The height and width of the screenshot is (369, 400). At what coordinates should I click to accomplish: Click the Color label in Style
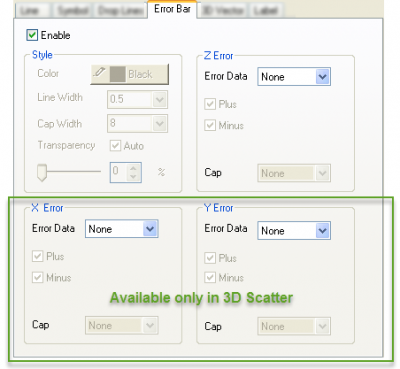coord(48,73)
